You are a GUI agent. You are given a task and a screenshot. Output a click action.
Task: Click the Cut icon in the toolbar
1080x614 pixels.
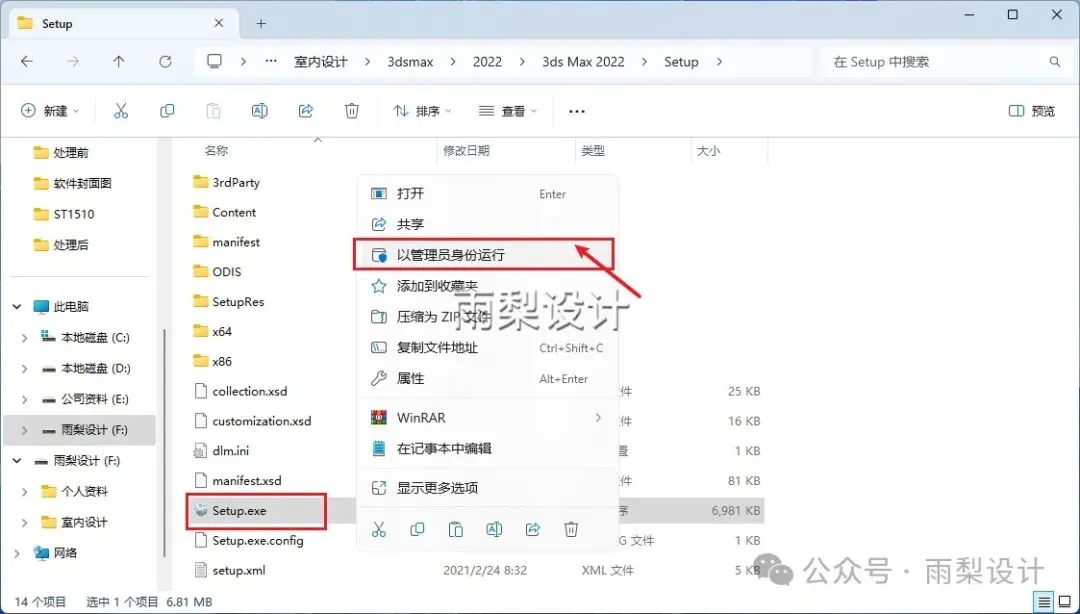(x=121, y=111)
